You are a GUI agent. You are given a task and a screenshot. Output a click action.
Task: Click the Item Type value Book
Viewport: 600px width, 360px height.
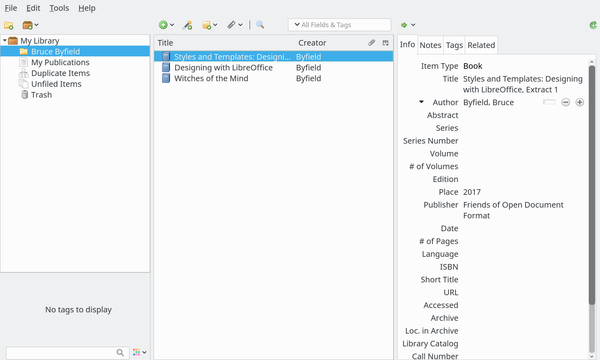(473, 66)
